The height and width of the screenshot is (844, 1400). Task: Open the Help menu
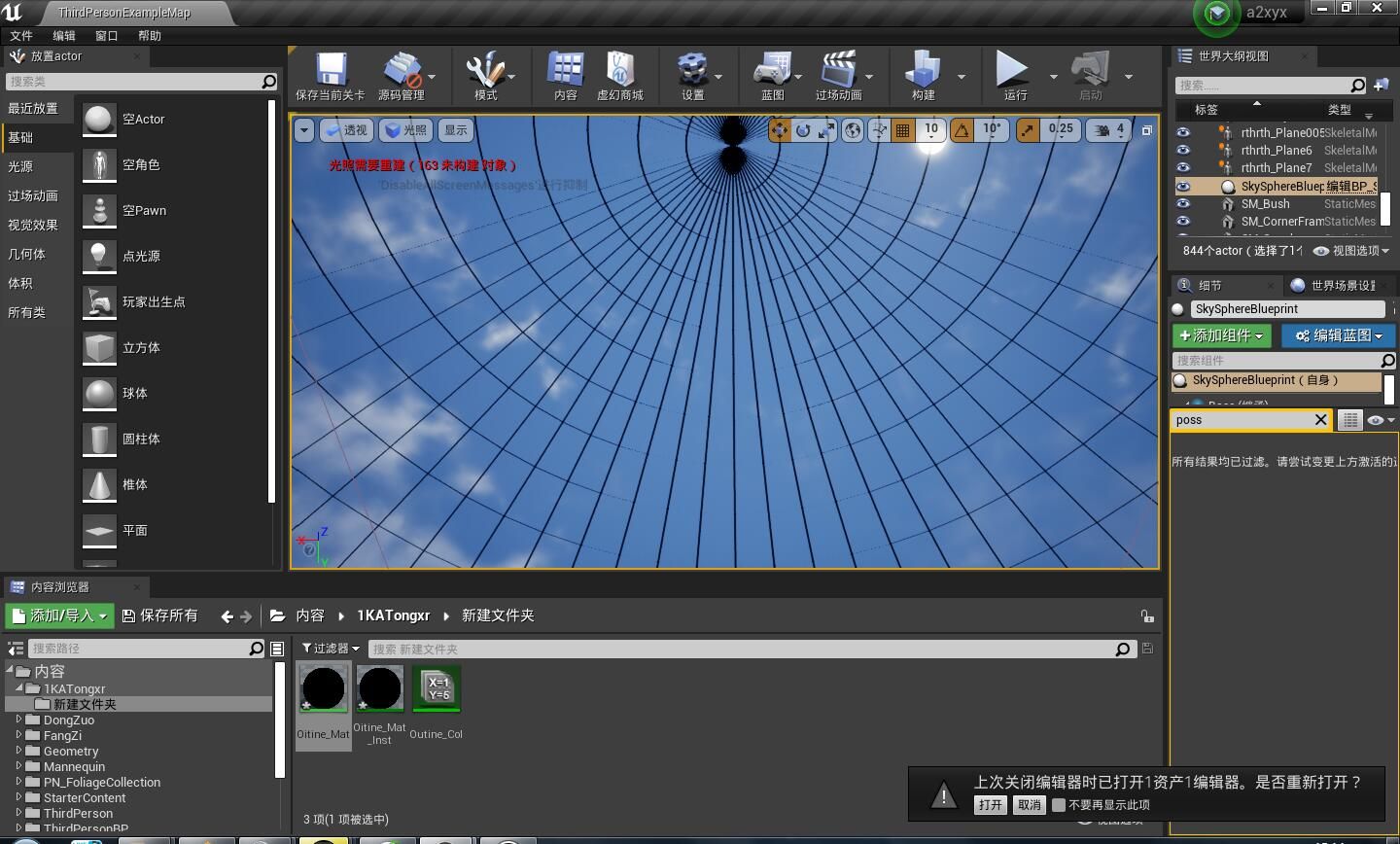150,35
